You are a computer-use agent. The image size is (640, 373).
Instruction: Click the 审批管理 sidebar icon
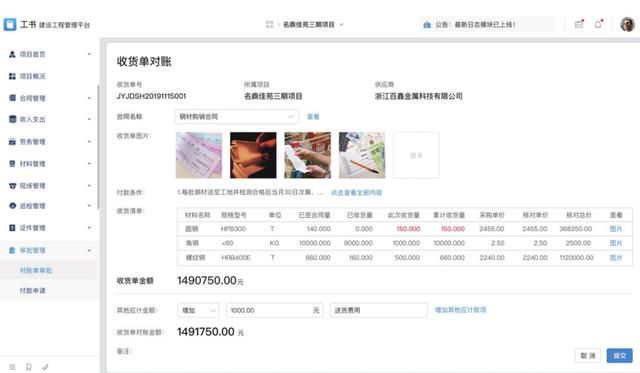pyautogui.click(x=12, y=250)
